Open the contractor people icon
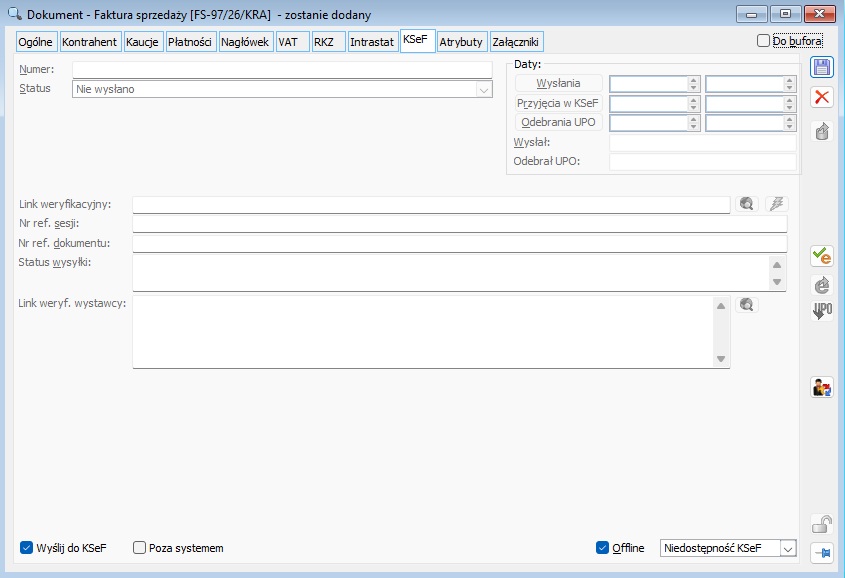The width and height of the screenshot is (845, 578). (x=822, y=387)
